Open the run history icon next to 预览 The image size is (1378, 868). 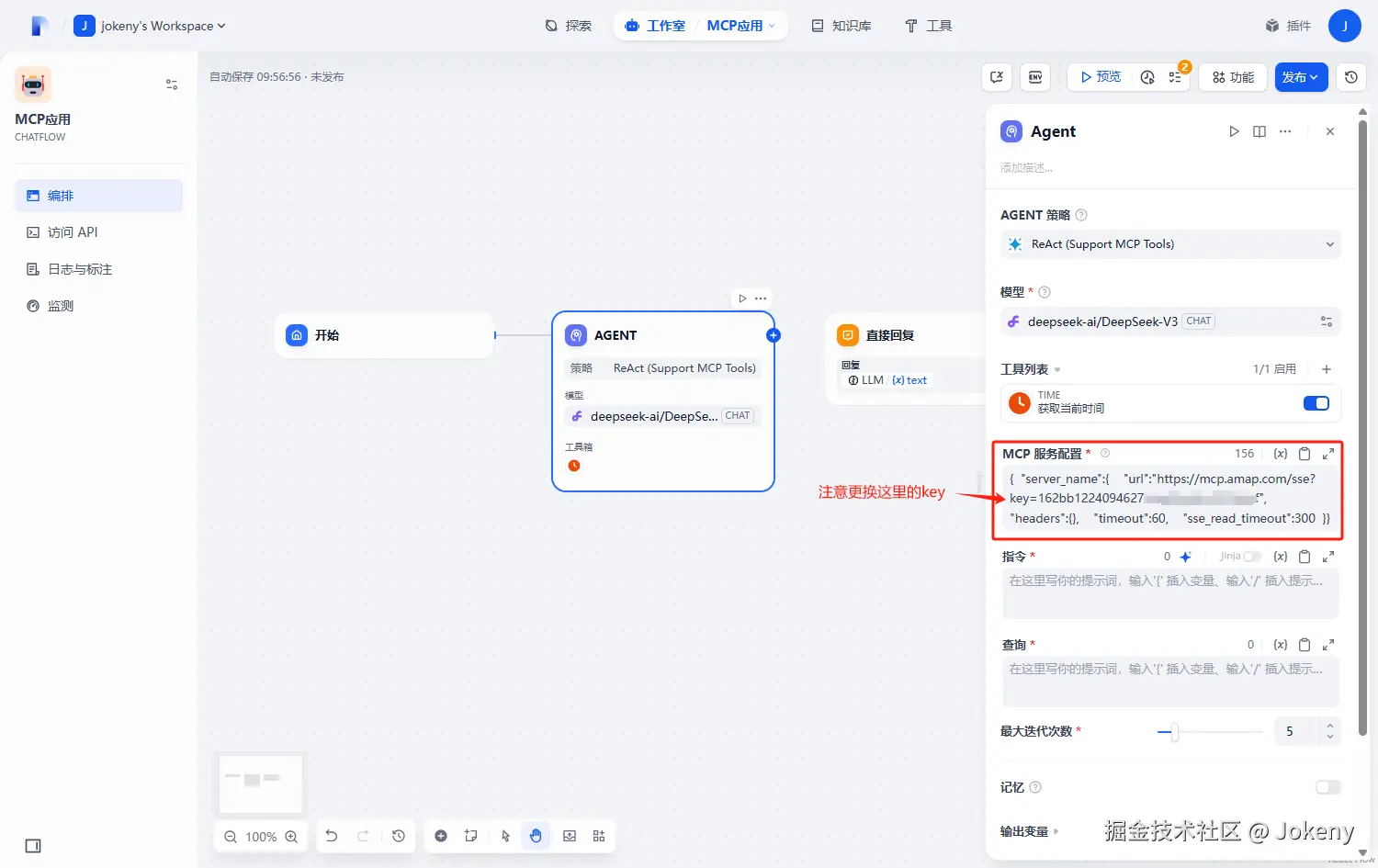coord(1147,77)
